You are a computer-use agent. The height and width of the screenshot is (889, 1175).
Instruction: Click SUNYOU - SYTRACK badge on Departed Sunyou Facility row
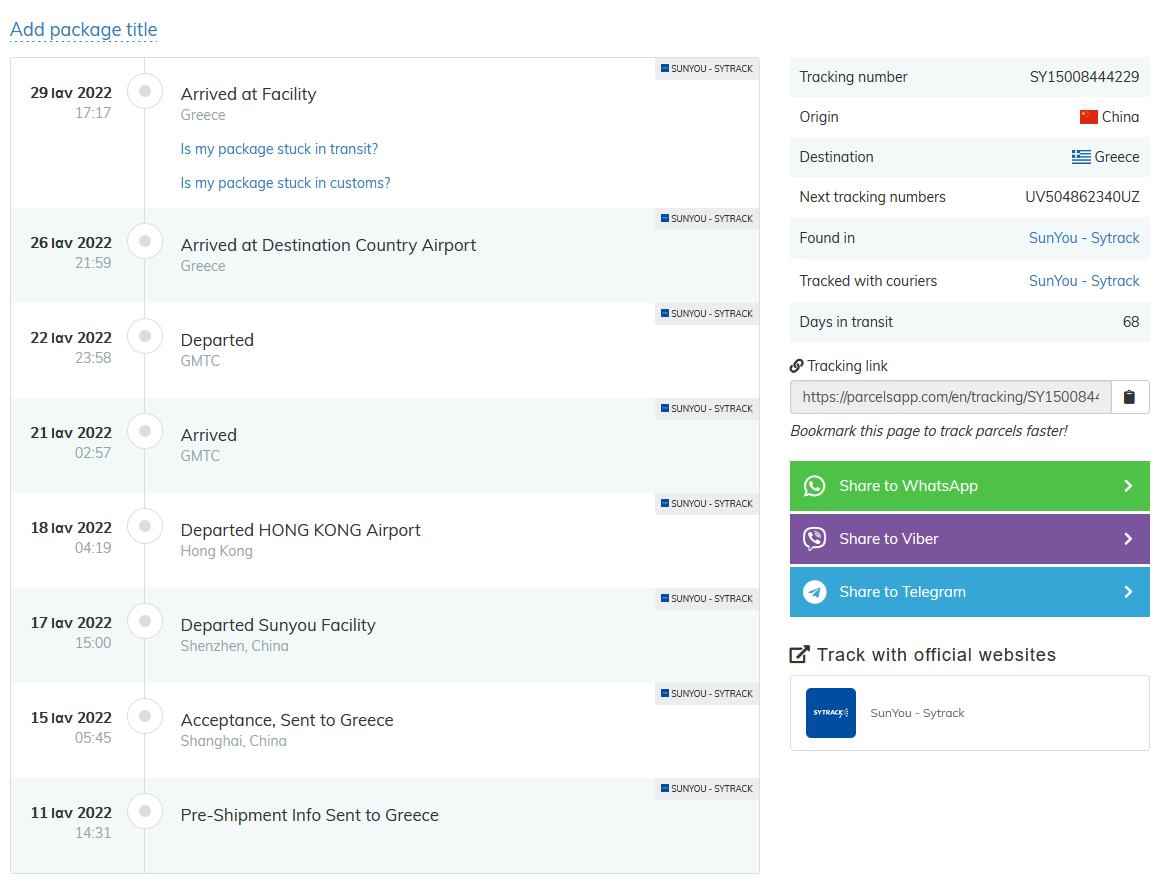(x=707, y=599)
